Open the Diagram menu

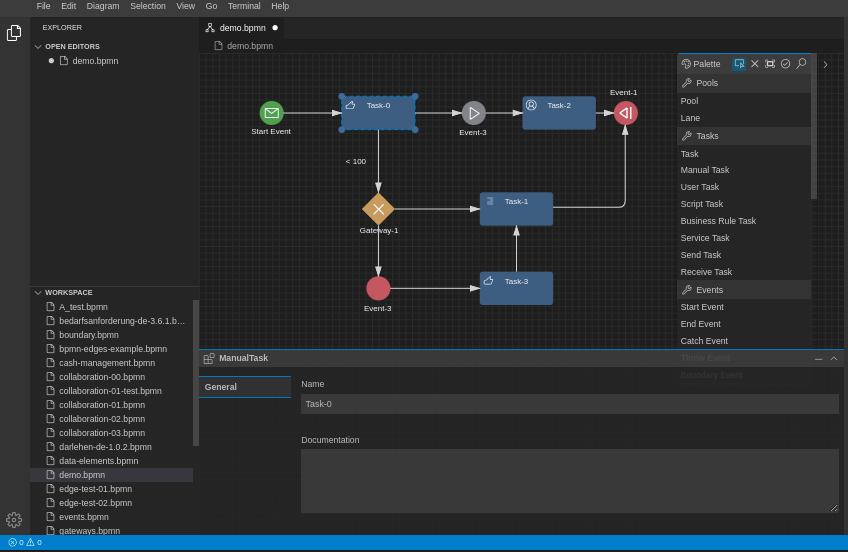click(103, 6)
